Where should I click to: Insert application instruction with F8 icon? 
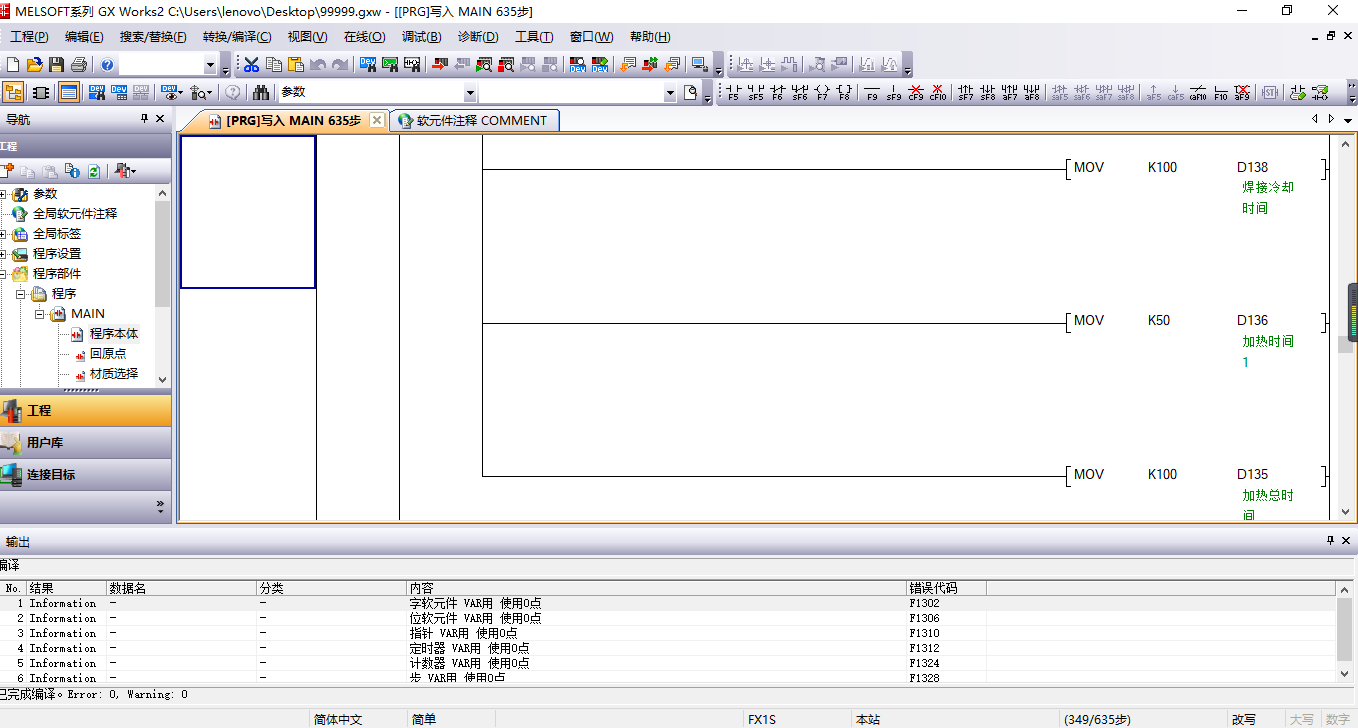click(x=844, y=93)
